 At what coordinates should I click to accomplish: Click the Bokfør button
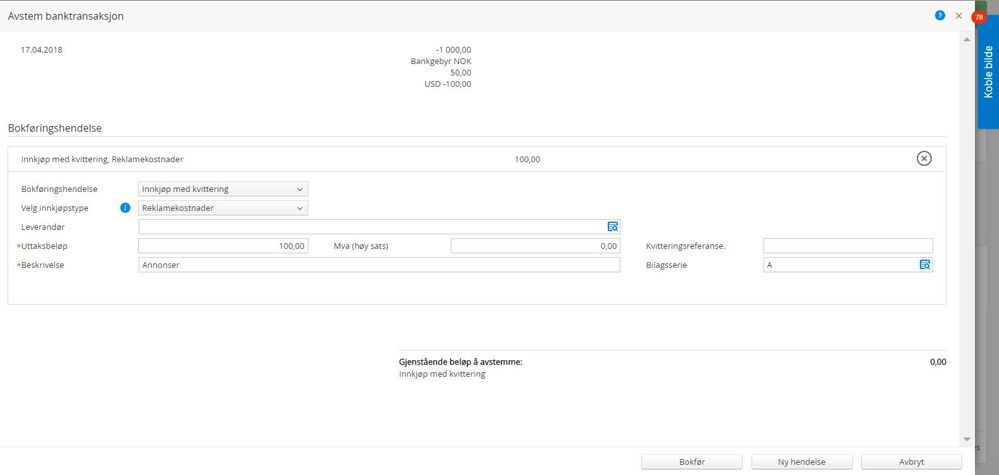[x=692, y=462]
